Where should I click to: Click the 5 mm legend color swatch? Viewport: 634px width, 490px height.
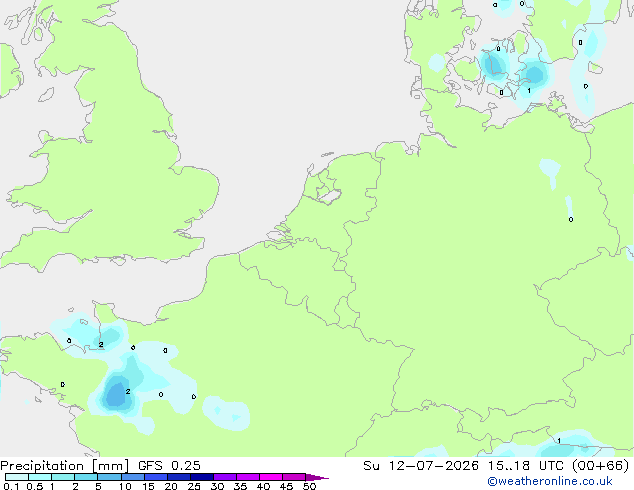[109, 477]
